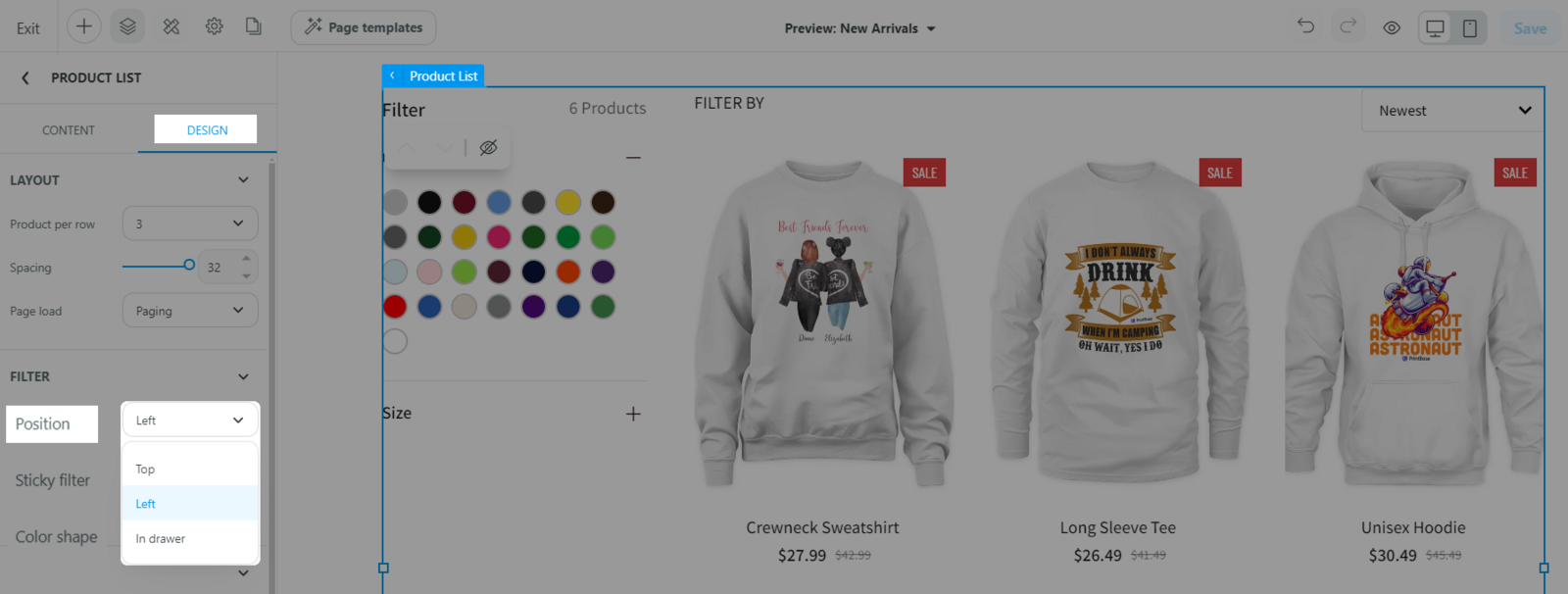This screenshot has height=594, width=1568.
Task: Open Page templates
Action: [x=364, y=27]
